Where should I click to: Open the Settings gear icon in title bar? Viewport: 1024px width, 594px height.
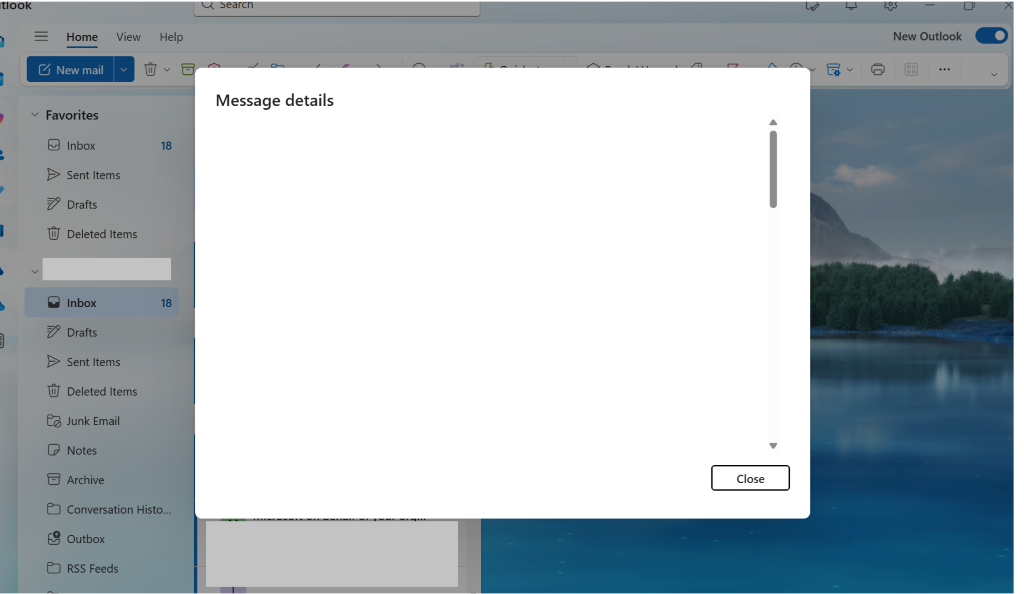pos(891,6)
